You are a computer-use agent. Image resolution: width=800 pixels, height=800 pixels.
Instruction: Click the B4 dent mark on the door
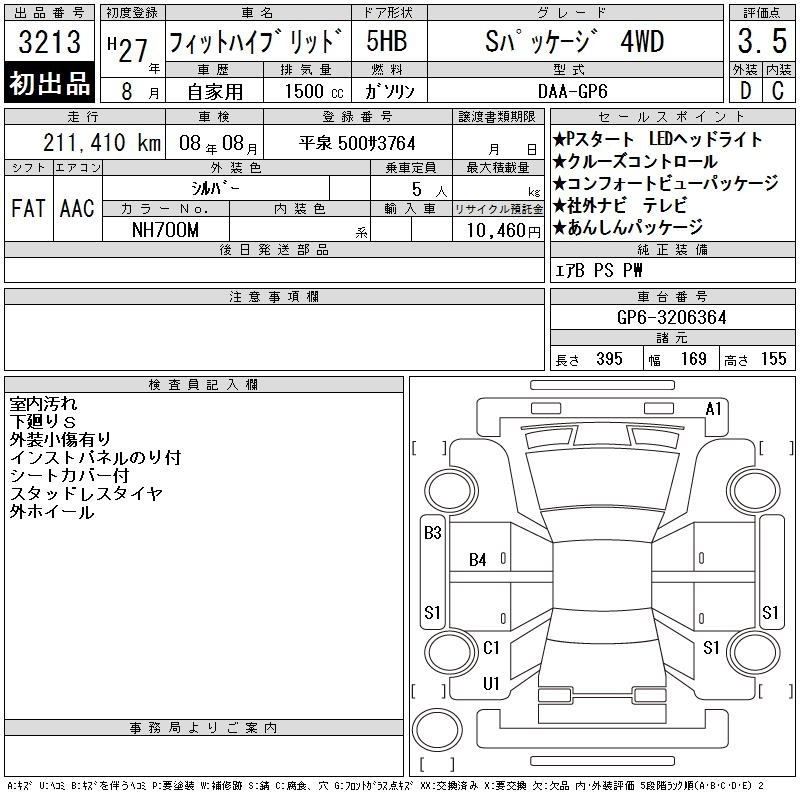pos(478,560)
